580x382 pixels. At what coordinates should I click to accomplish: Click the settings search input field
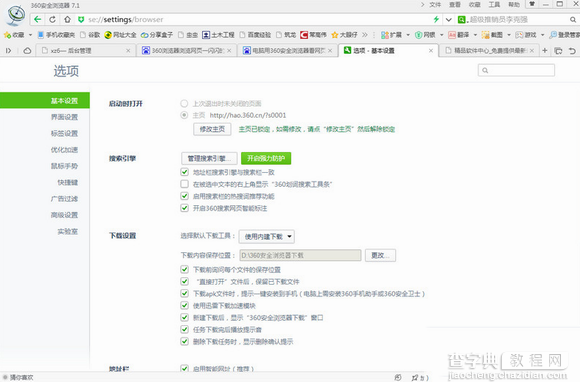tap(516, 70)
